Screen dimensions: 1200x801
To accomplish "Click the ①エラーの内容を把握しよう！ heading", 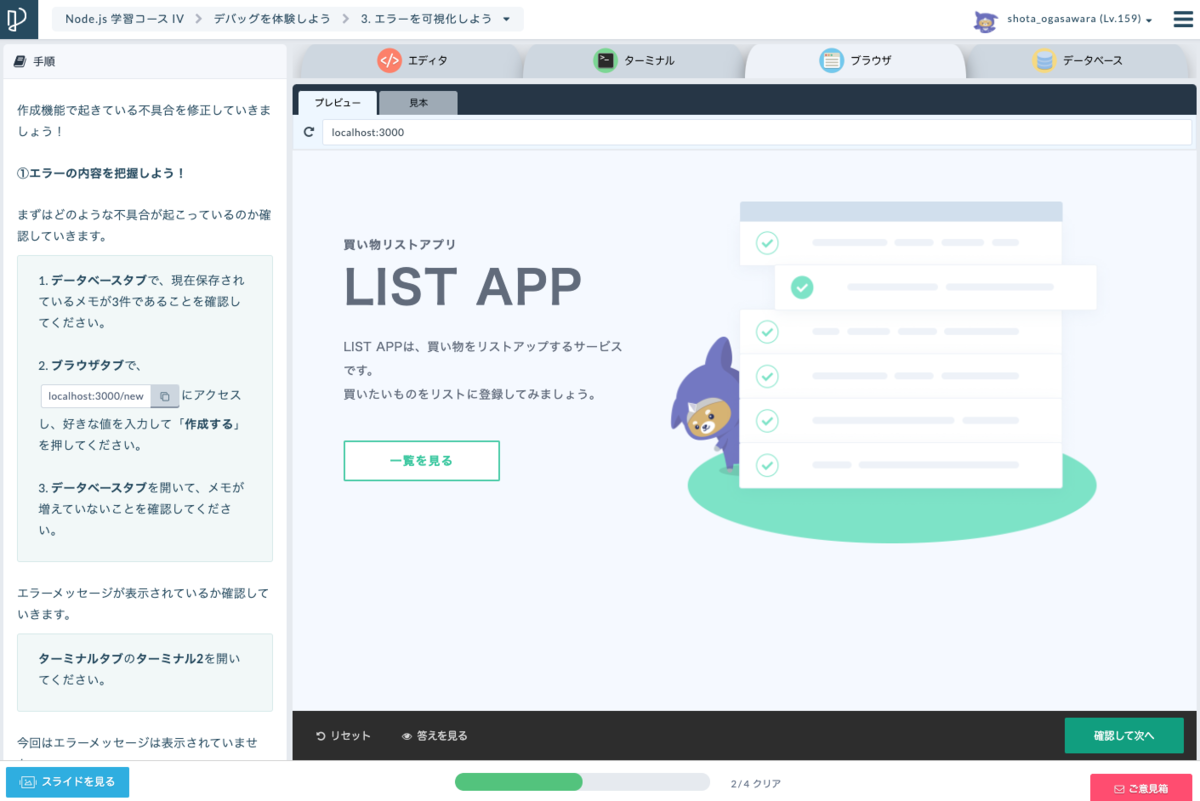I will (x=102, y=173).
